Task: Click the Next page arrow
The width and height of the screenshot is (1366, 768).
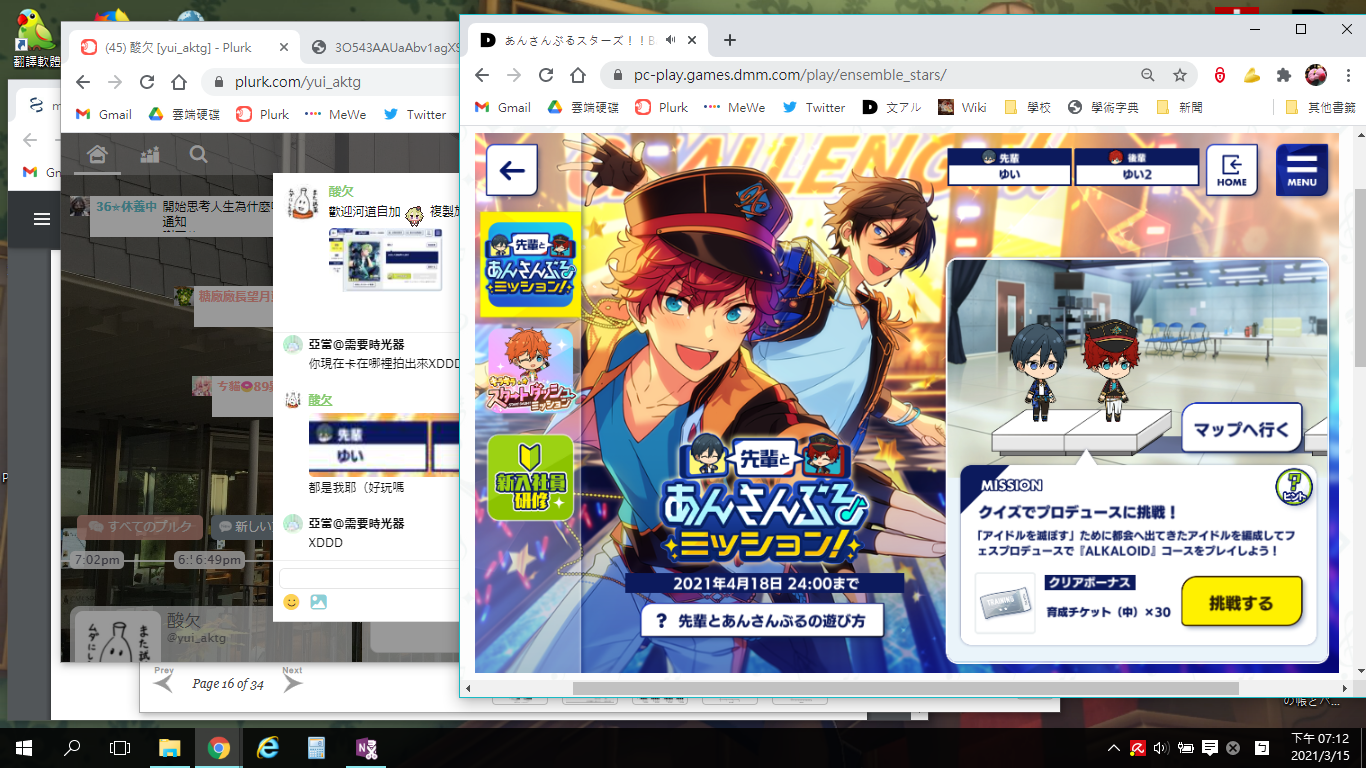Action: coord(292,682)
